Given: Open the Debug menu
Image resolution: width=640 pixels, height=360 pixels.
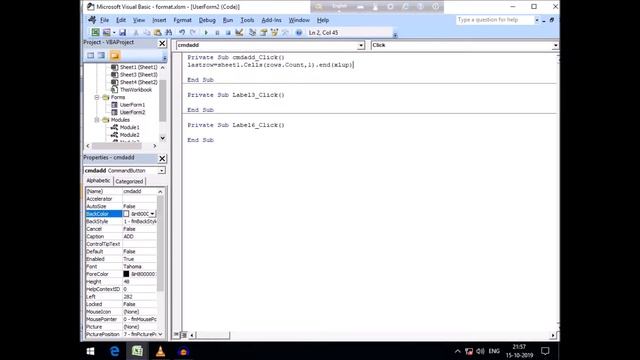Looking at the screenshot, I should point(207,20).
